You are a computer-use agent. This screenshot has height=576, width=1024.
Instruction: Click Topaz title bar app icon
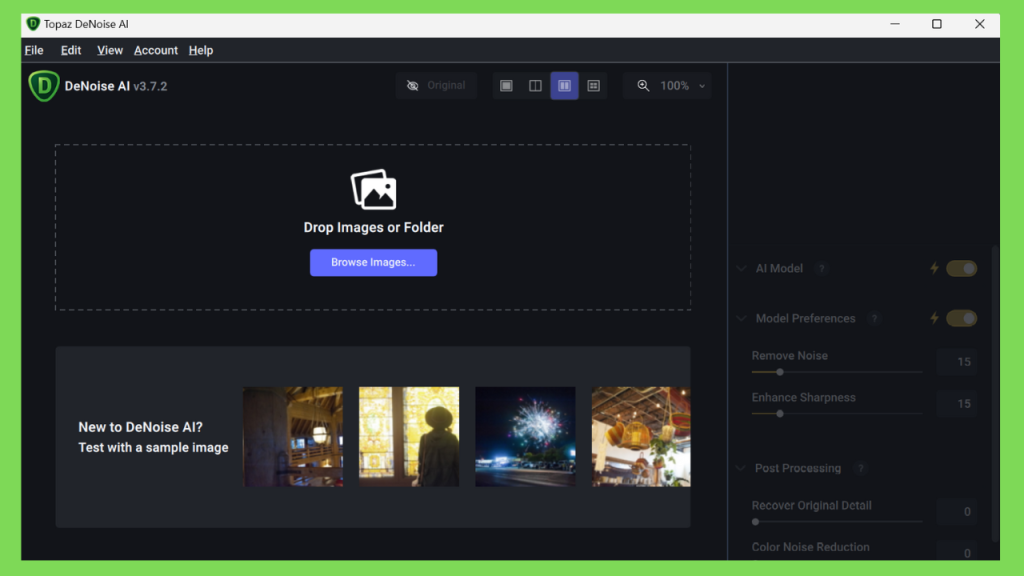click(33, 24)
